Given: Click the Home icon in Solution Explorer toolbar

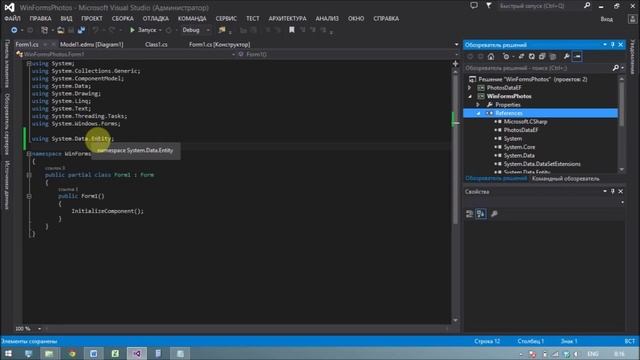Looking at the screenshot, I should pos(491,57).
